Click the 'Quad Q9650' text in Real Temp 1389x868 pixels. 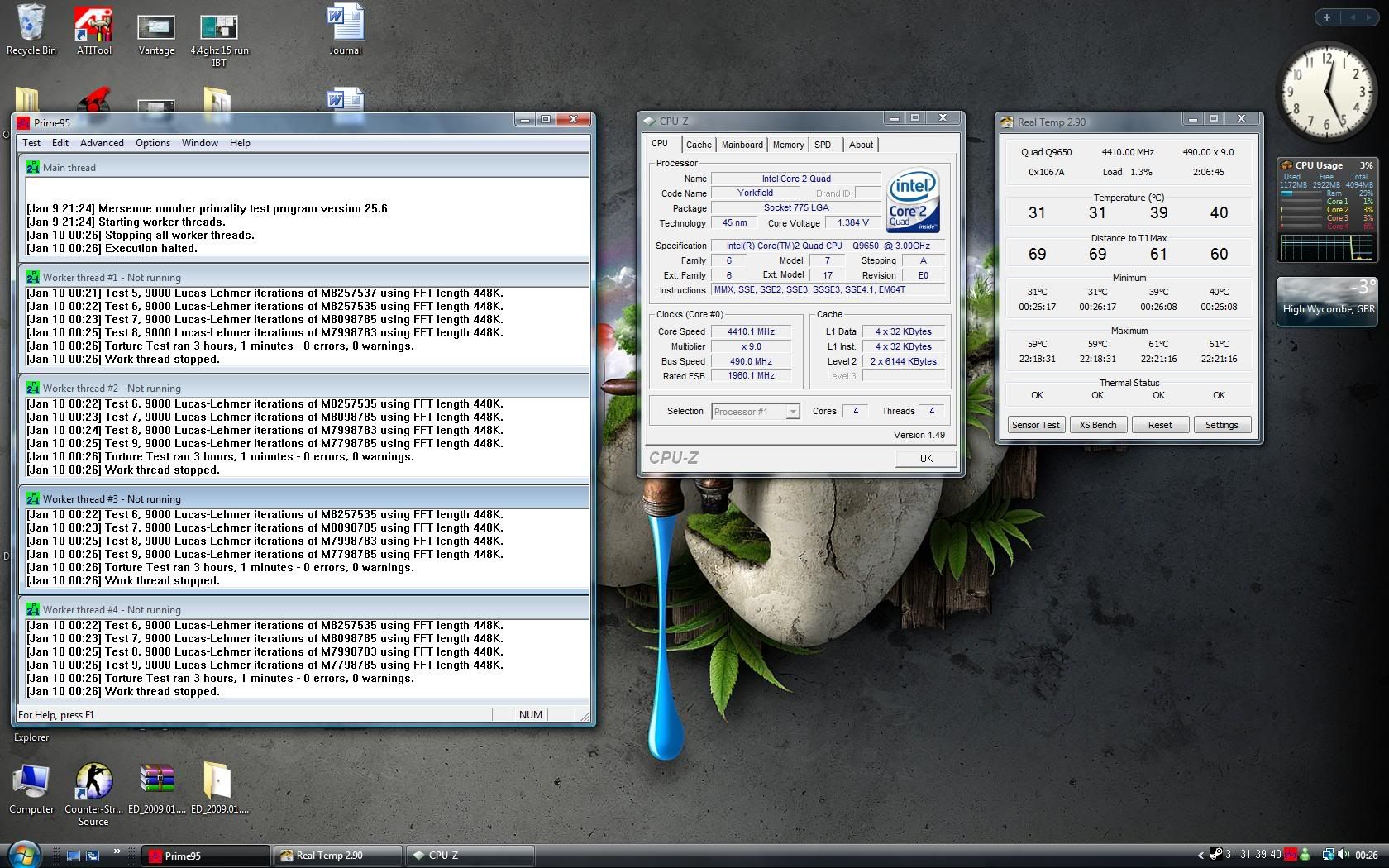1046,152
